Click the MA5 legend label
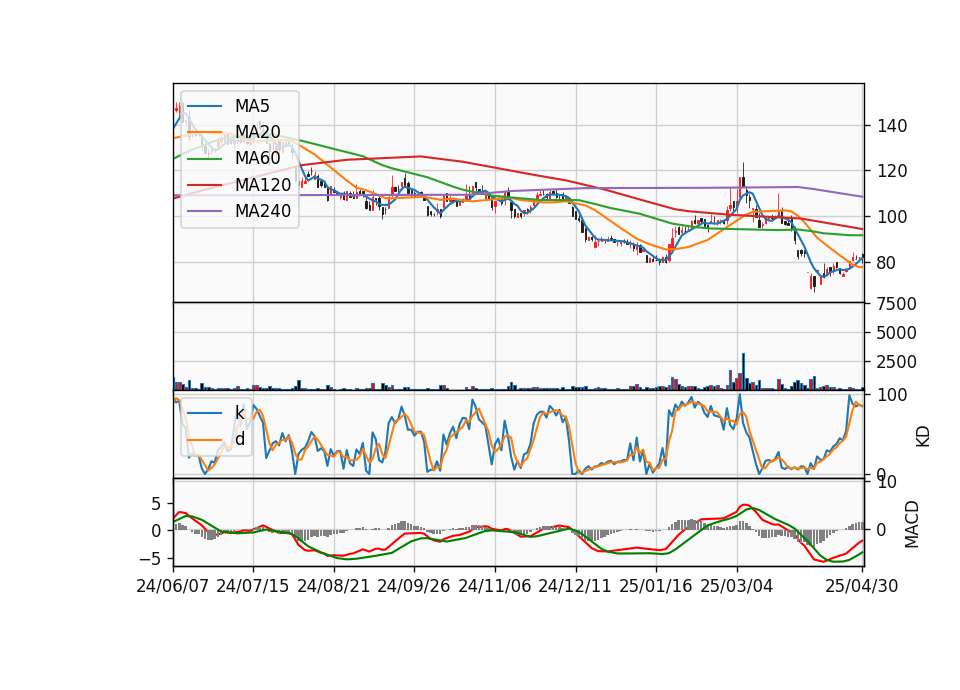 (252, 106)
